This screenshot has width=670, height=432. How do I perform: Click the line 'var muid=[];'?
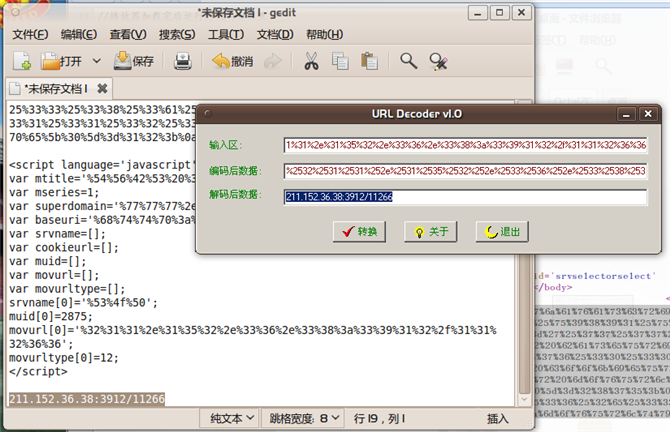click(x=47, y=261)
